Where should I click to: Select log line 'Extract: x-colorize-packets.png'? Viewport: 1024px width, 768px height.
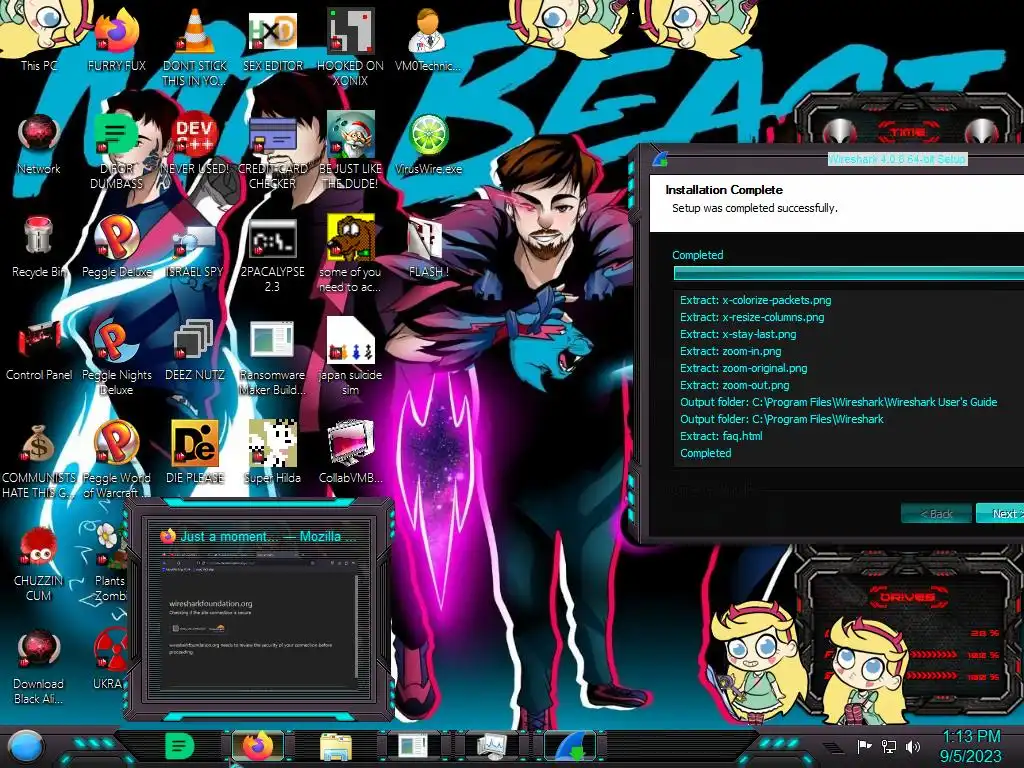[756, 300]
